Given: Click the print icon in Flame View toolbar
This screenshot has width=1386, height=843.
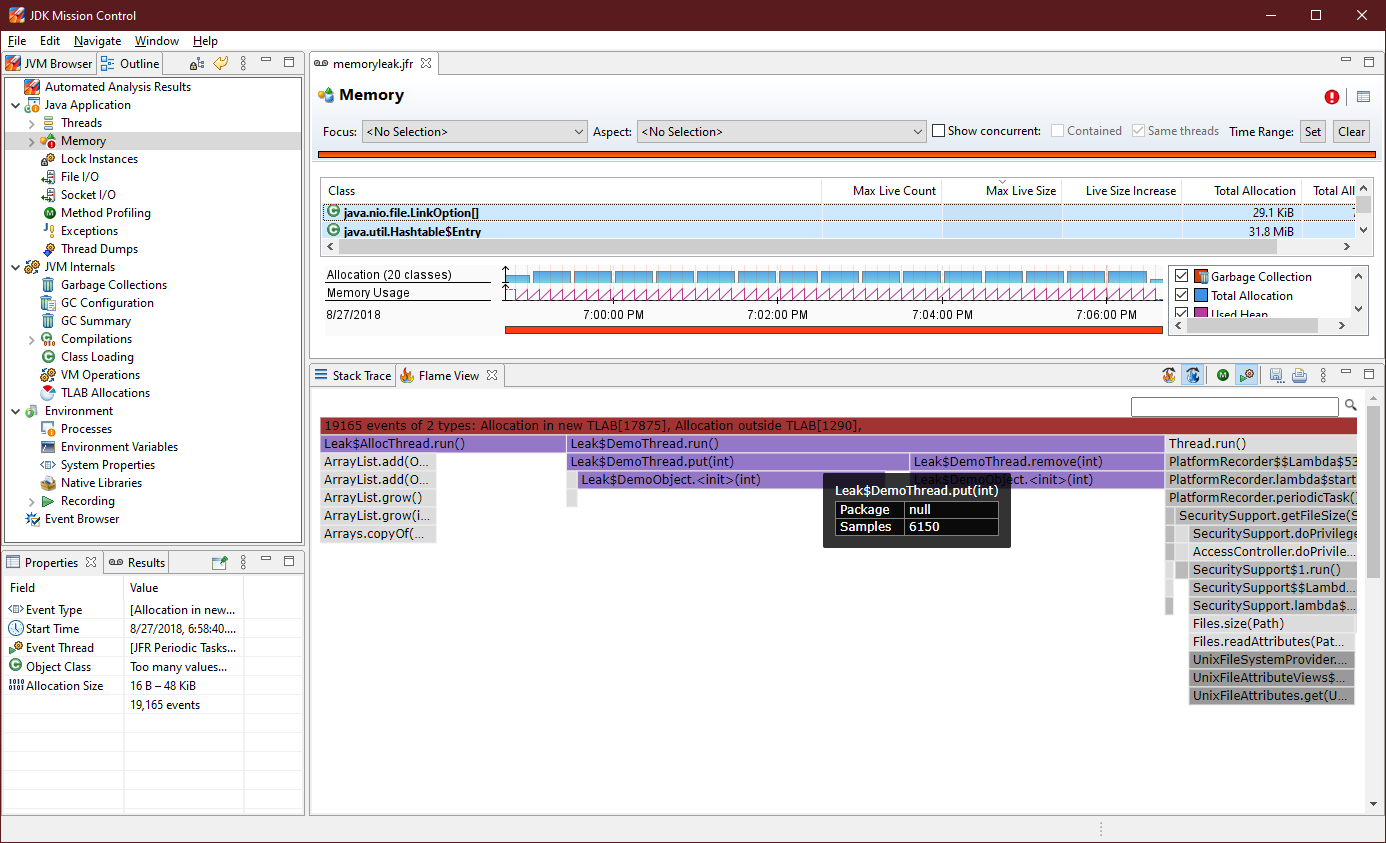Looking at the screenshot, I should click(x=1299, y=376).
